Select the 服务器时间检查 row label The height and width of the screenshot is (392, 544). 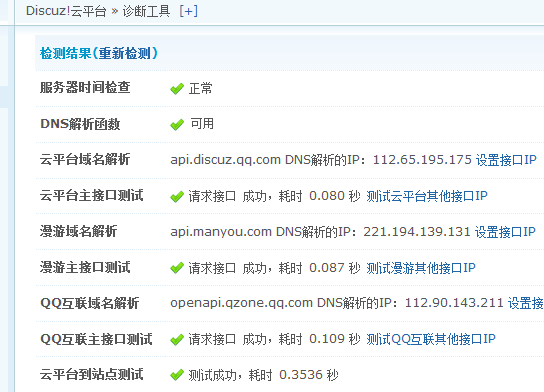[x=85, y=87]
